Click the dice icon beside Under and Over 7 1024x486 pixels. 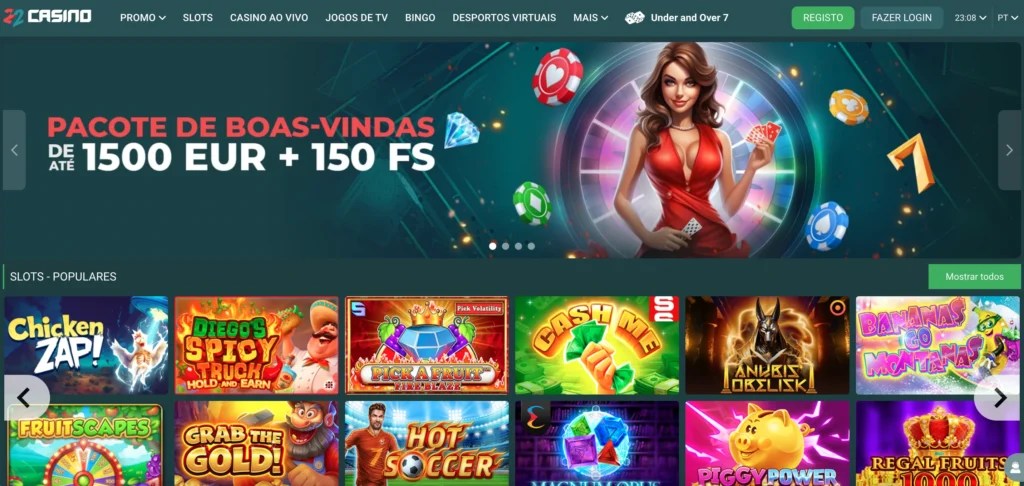point(634,18)
